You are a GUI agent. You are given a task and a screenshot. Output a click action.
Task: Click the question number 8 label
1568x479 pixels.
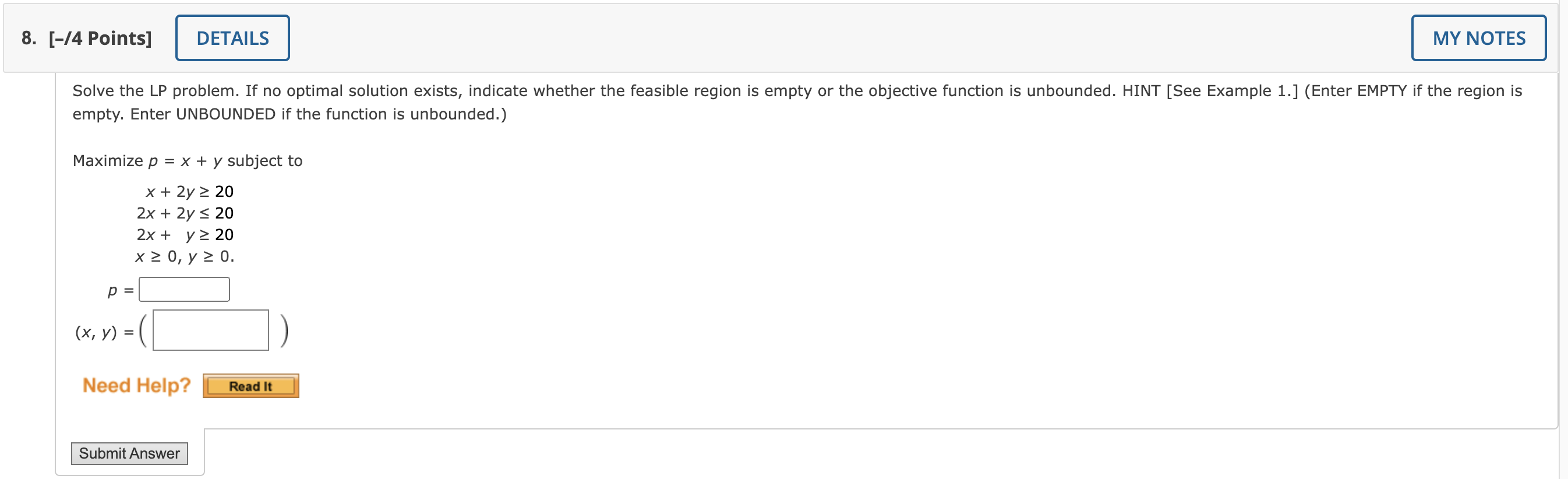click(27, 38)
